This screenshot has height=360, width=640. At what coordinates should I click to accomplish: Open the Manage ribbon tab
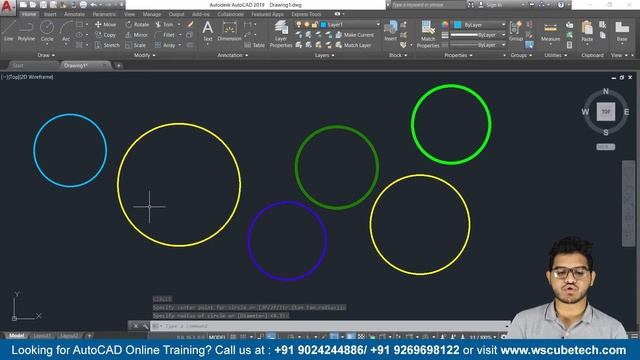point(152,14)
